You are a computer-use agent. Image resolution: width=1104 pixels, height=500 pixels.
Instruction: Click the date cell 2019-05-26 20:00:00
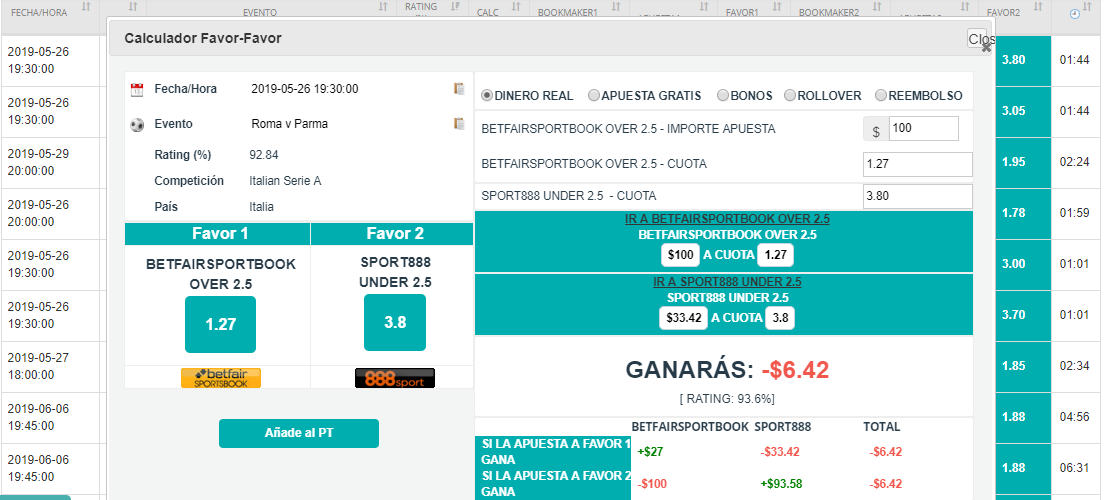51,213
